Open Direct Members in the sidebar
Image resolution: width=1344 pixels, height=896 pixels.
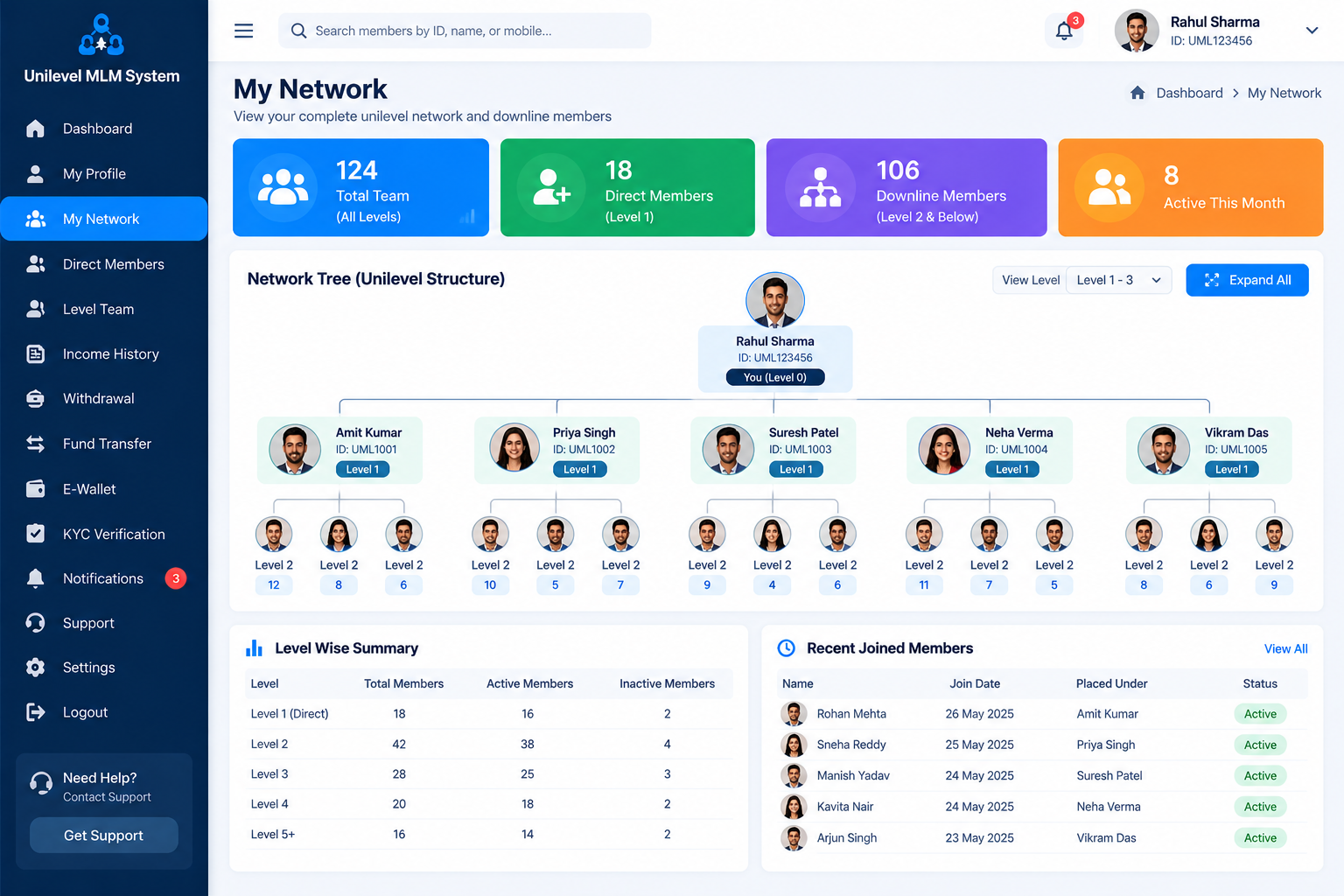(x=104, y=264)
